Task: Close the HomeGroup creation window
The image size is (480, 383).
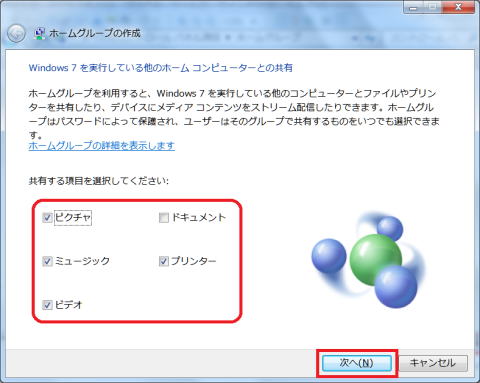Action: coord(458,6)
